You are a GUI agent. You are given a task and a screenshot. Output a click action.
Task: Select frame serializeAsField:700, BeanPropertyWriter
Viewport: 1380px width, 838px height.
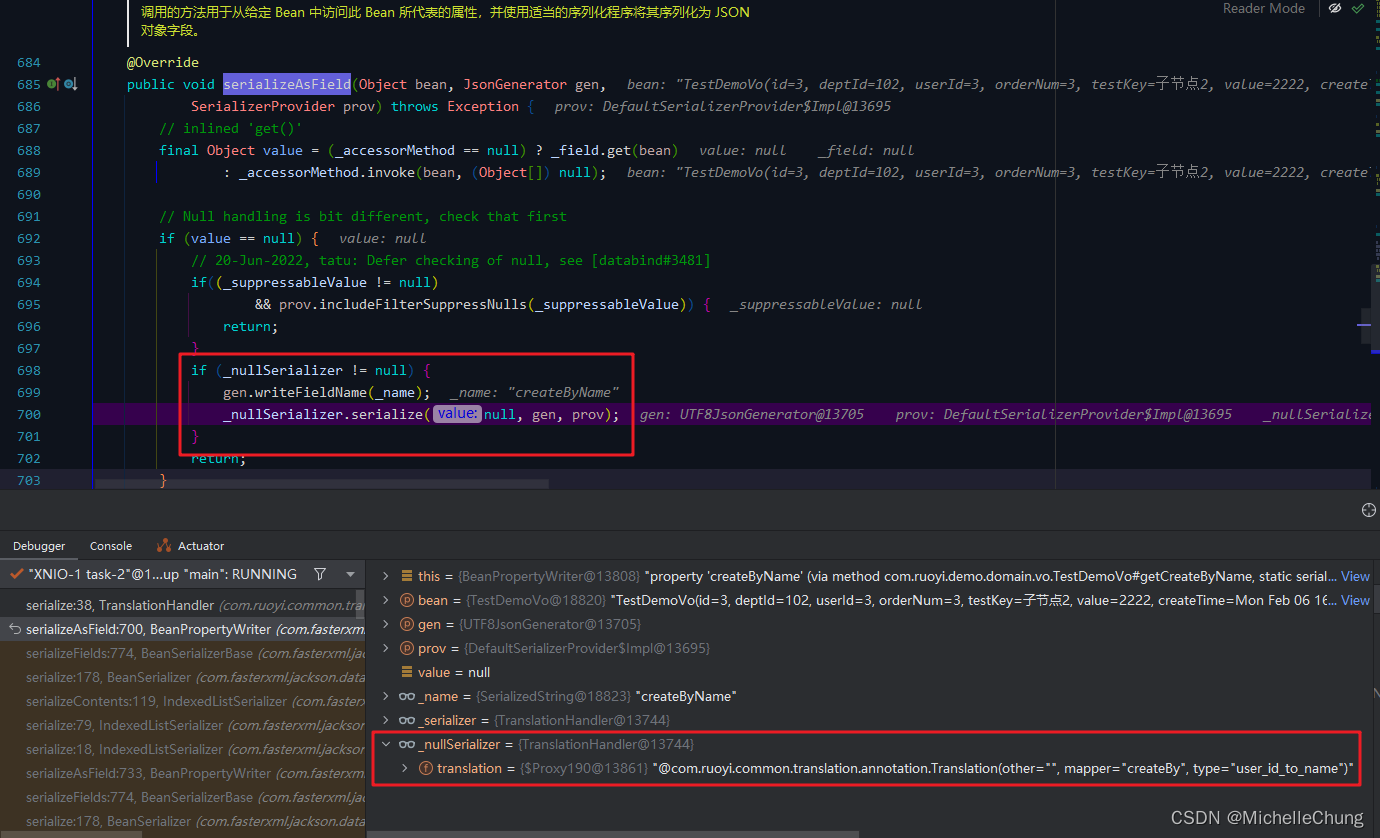pos(183,629)
